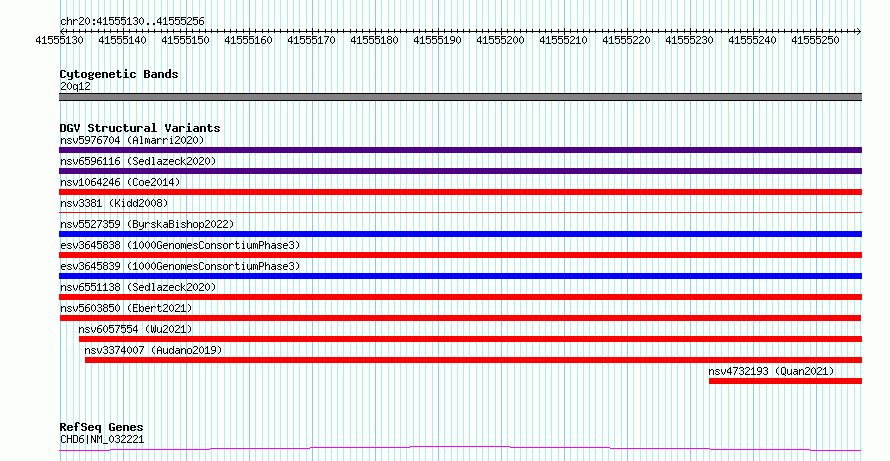Click the gray 20q12 cytogenetic band bar

pos(460,97)
